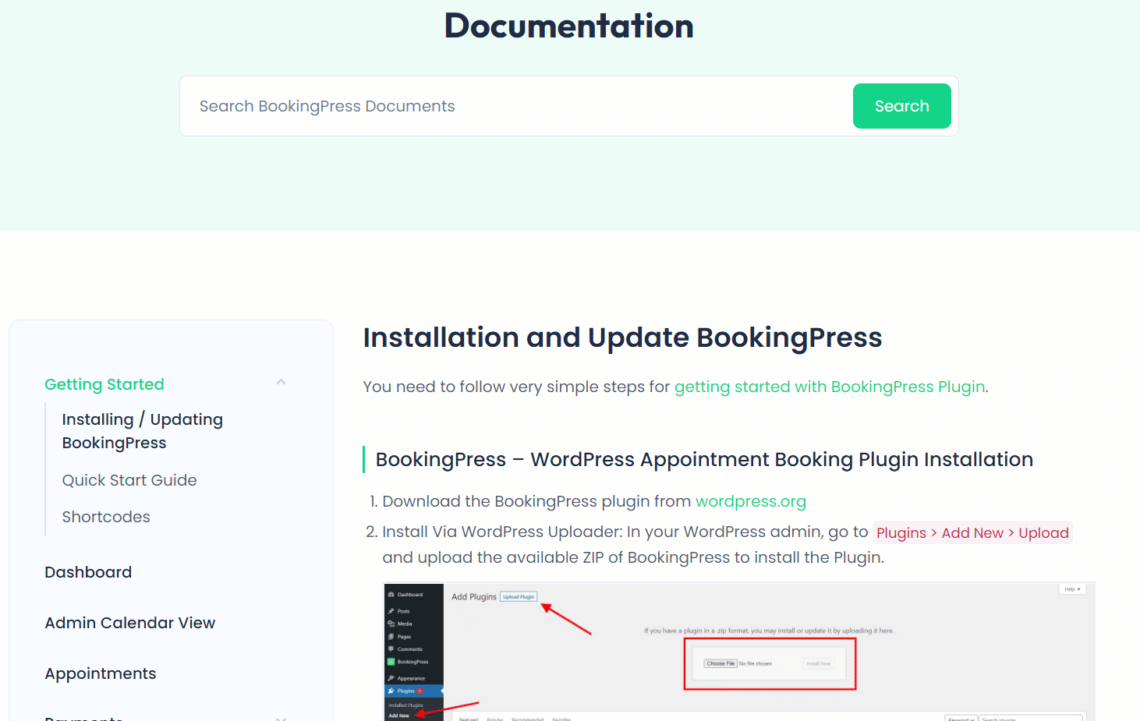Select the Comments bubble icon in the screenshot

click(390, 649)
